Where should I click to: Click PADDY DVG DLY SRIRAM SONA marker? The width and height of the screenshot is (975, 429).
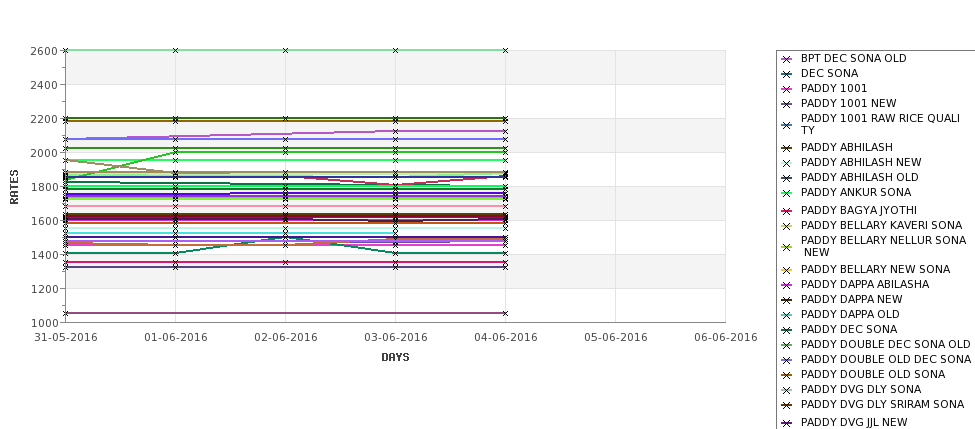tap(787, 405)
